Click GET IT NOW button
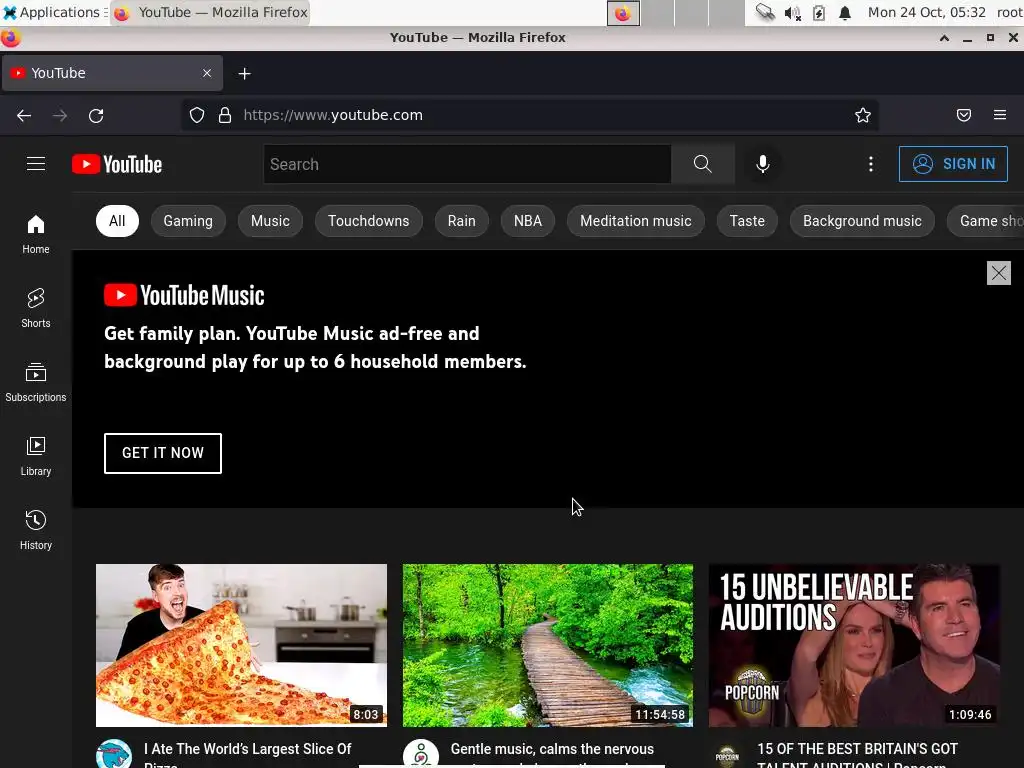The image size is (1024, 768). (x=163, y=453)
